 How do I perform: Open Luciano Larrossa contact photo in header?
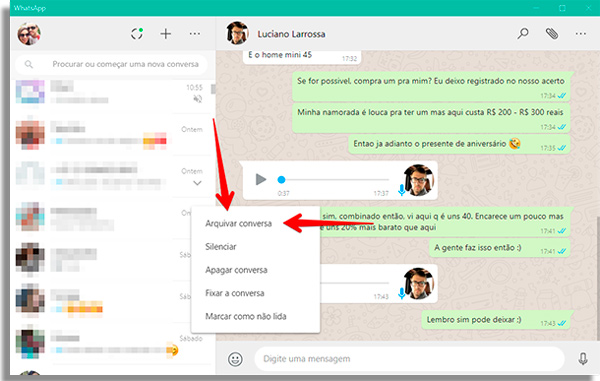pyautogui.click(x=237, y=33)
